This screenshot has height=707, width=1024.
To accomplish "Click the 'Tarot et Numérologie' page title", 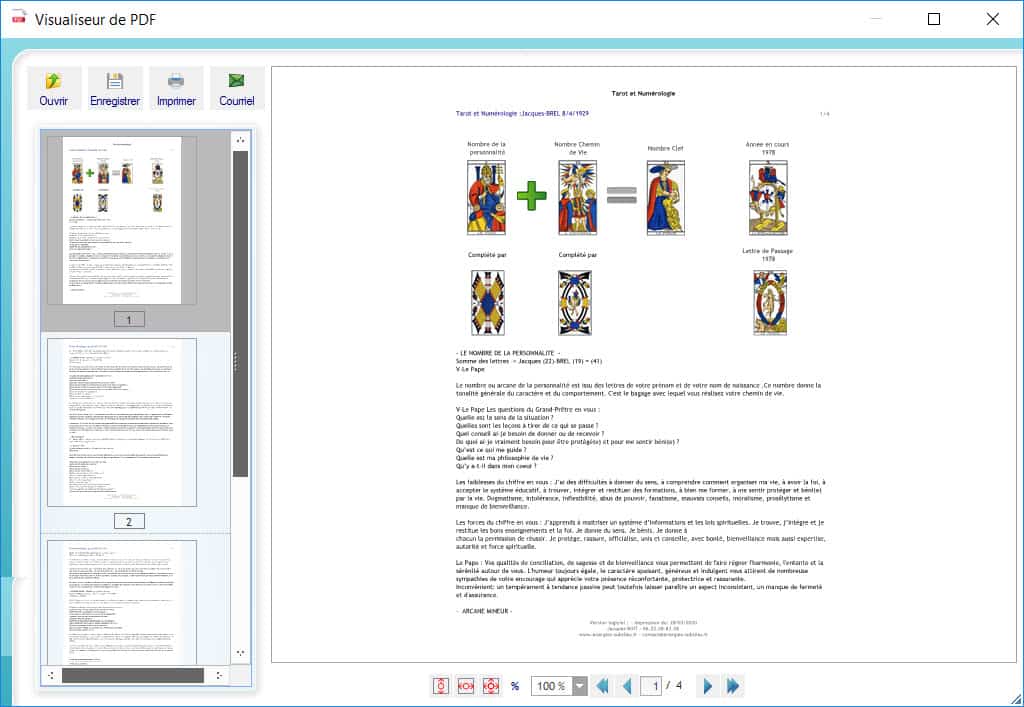I will 643,93.
